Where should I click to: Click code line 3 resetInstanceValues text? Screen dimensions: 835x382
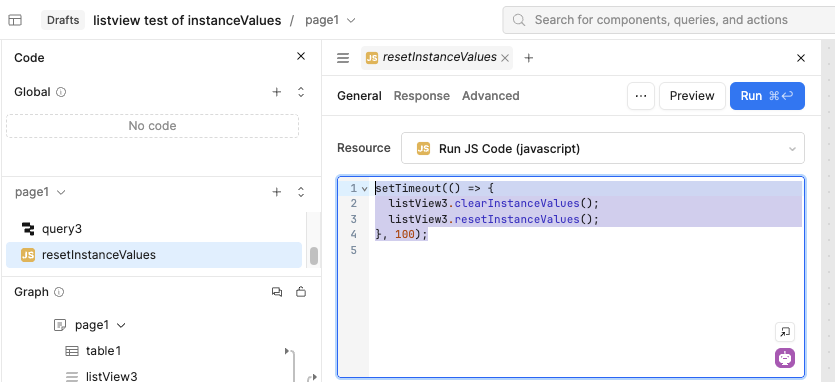pos(518,219)
